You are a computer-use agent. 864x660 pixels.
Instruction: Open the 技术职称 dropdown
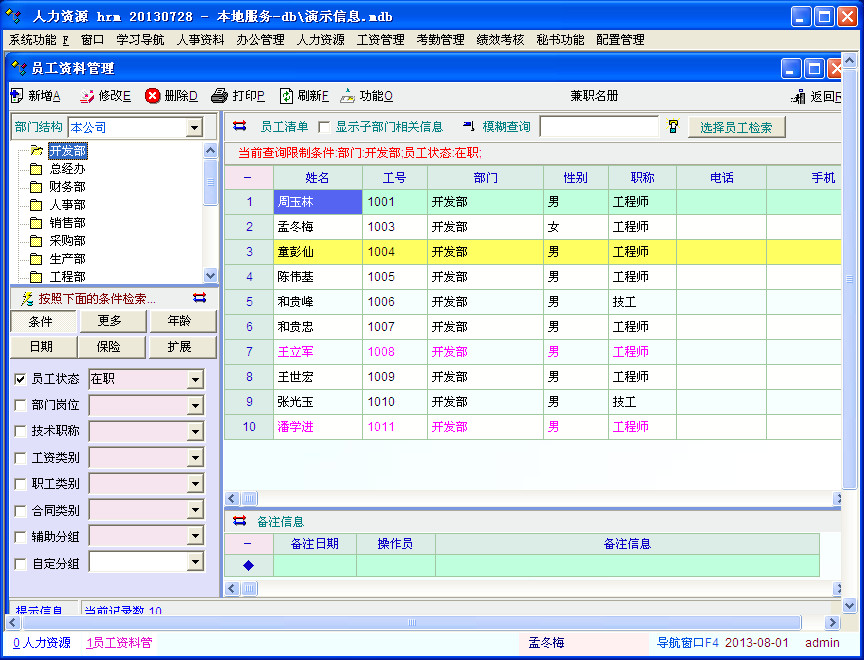click(x=195, y=432)
